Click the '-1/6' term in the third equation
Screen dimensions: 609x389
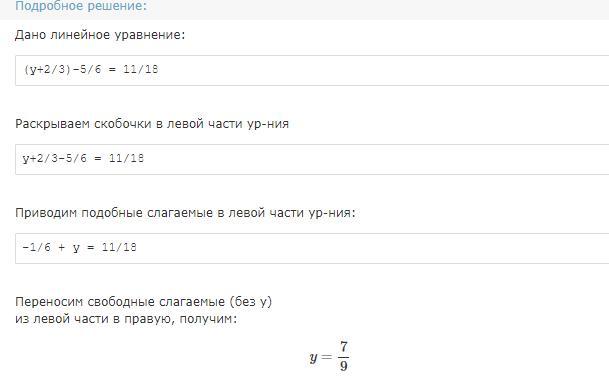pos(37,247)
